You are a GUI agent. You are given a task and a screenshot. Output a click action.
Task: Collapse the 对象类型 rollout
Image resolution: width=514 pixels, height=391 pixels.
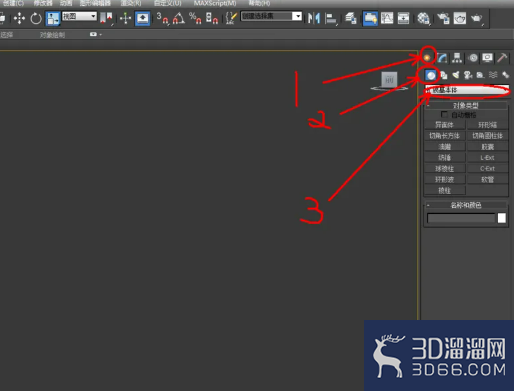(x=466, y=106)
